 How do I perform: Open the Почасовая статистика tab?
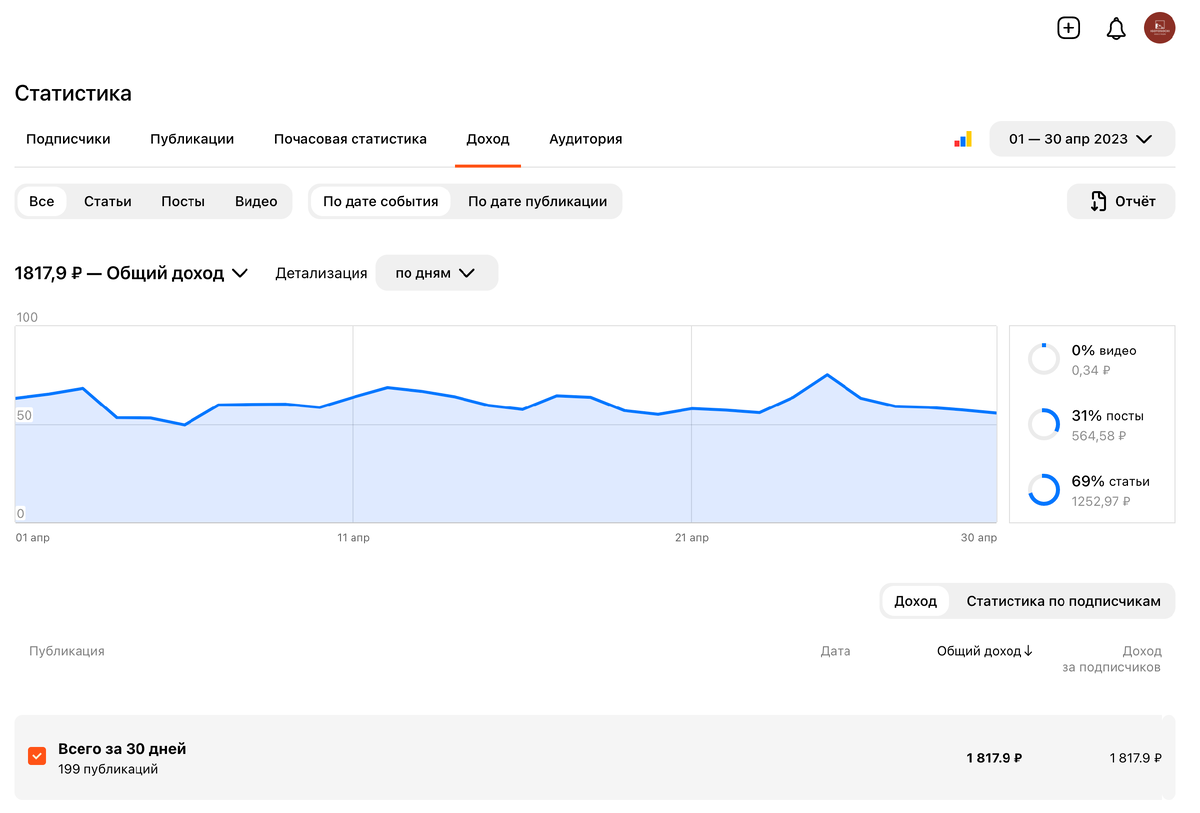tap(350, 139)
